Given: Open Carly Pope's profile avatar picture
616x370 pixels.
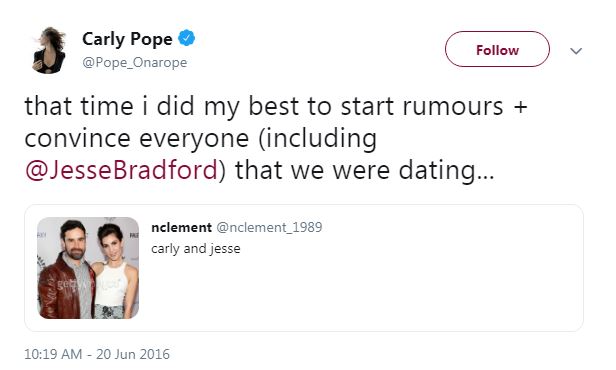Looking at the screenshot, I should point(49,50).
